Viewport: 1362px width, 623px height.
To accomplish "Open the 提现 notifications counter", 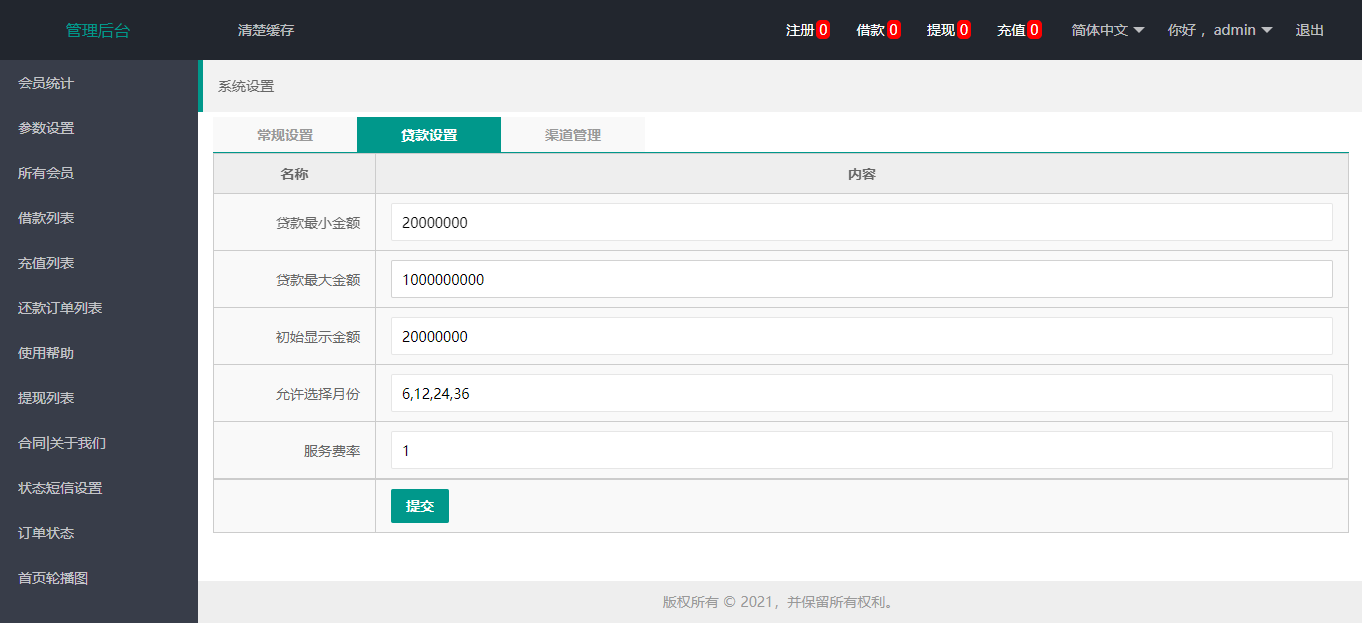I will coord(949,30).
